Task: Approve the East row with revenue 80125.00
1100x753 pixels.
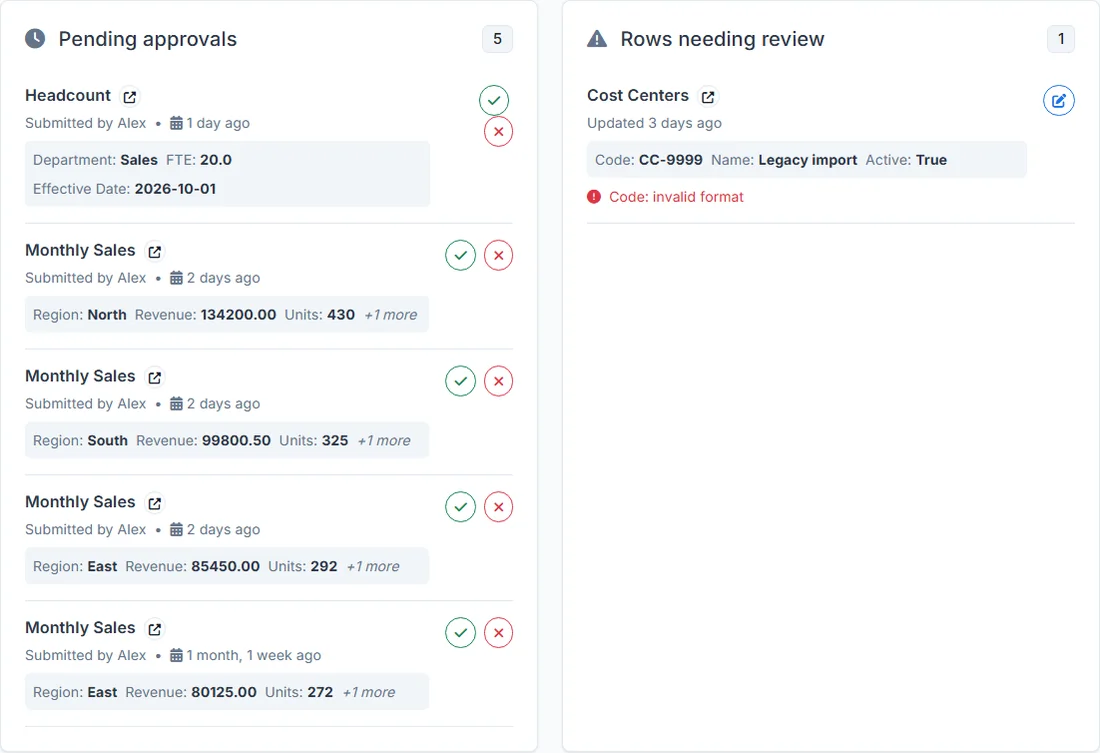Action: [x=460, y=632]
